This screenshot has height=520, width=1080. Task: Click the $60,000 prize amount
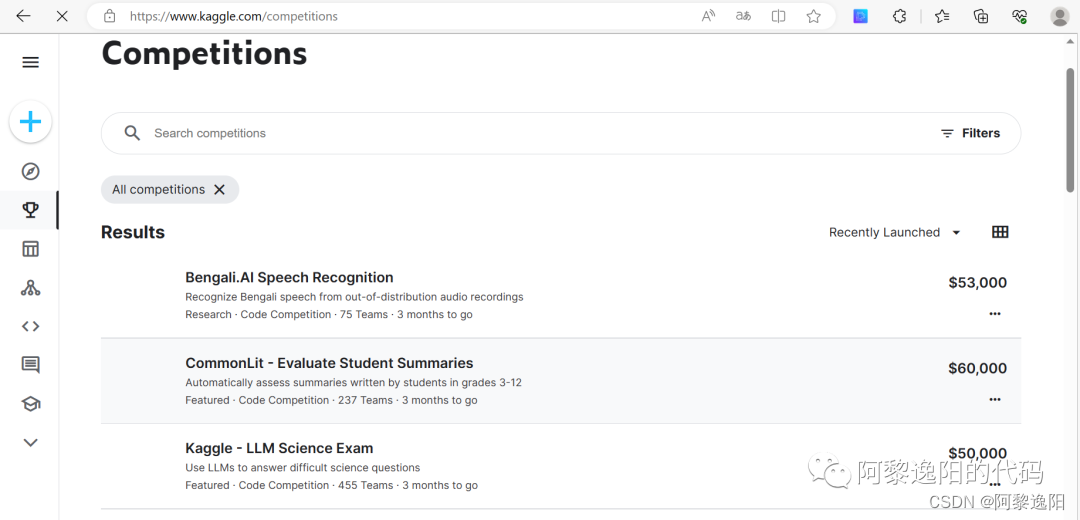pos(977,368)
